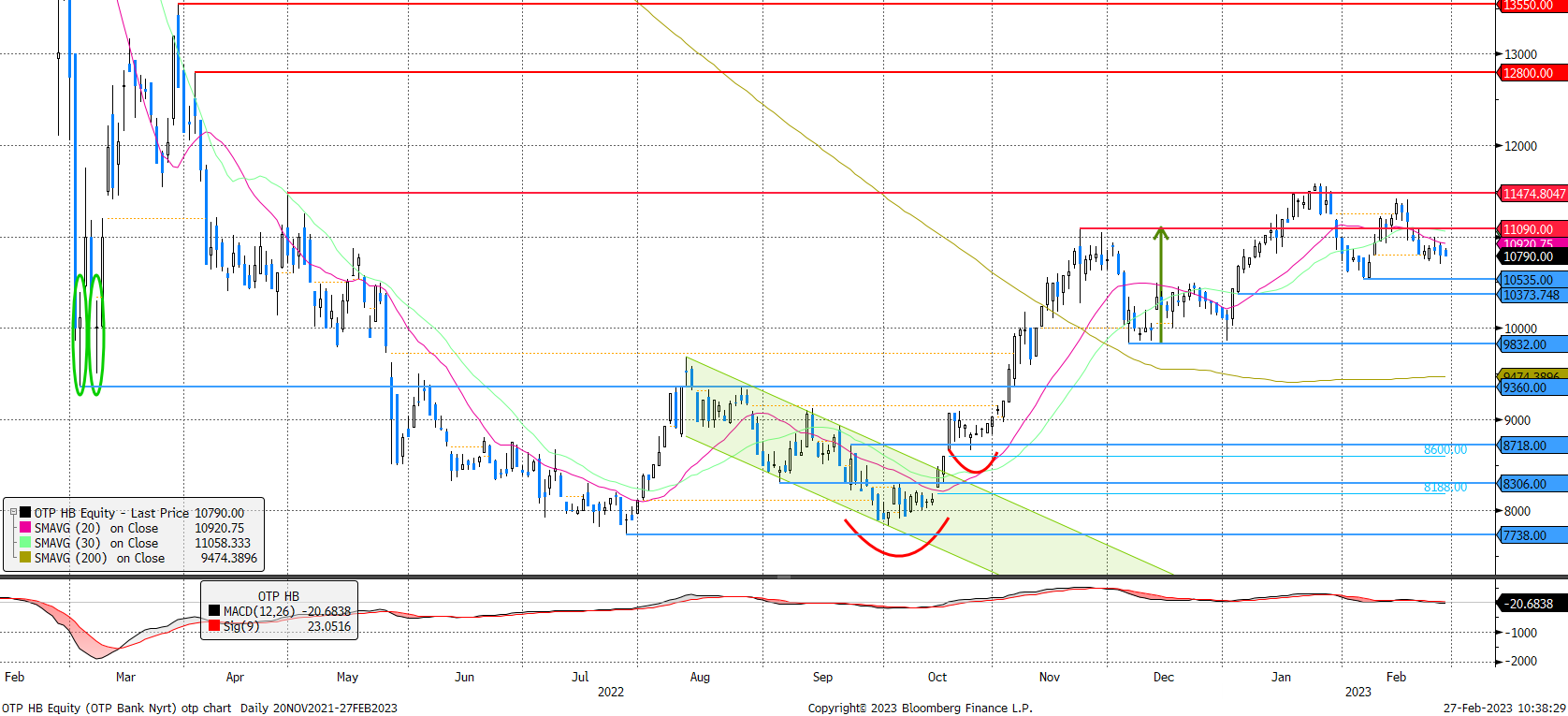Click the 10373.748 blue price label
The height and width of the screenshot is (716, 1568).
1532,295
